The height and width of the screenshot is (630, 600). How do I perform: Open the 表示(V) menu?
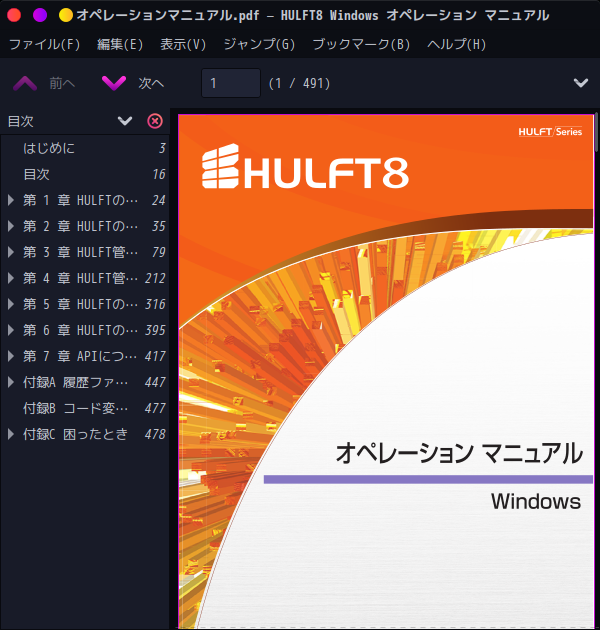183,44
